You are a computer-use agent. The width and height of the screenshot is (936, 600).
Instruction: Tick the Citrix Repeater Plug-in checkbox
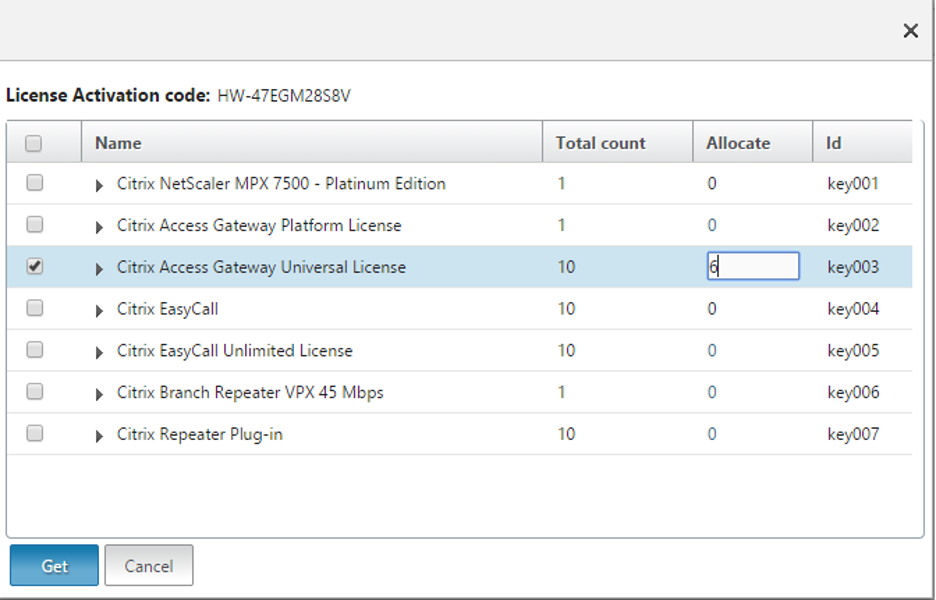click(x=34, y=434)
